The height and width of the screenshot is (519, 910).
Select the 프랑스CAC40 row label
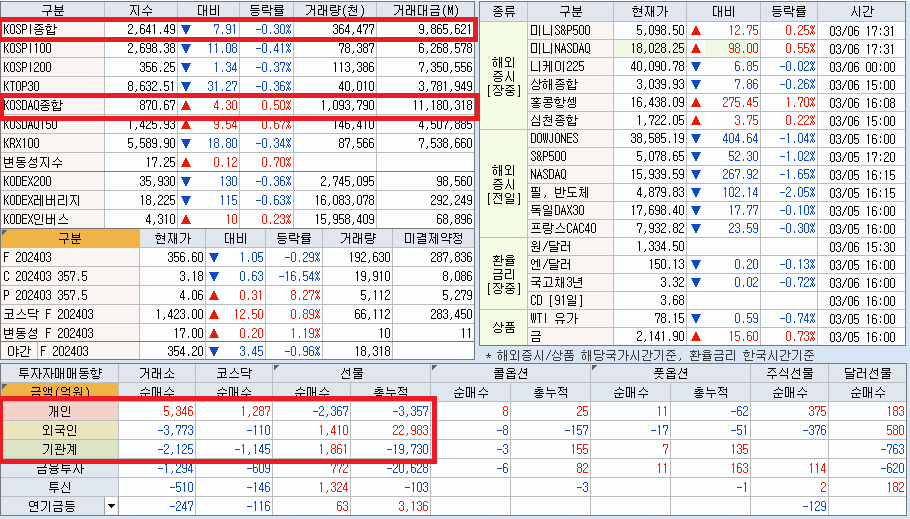(x=563, y=229)
